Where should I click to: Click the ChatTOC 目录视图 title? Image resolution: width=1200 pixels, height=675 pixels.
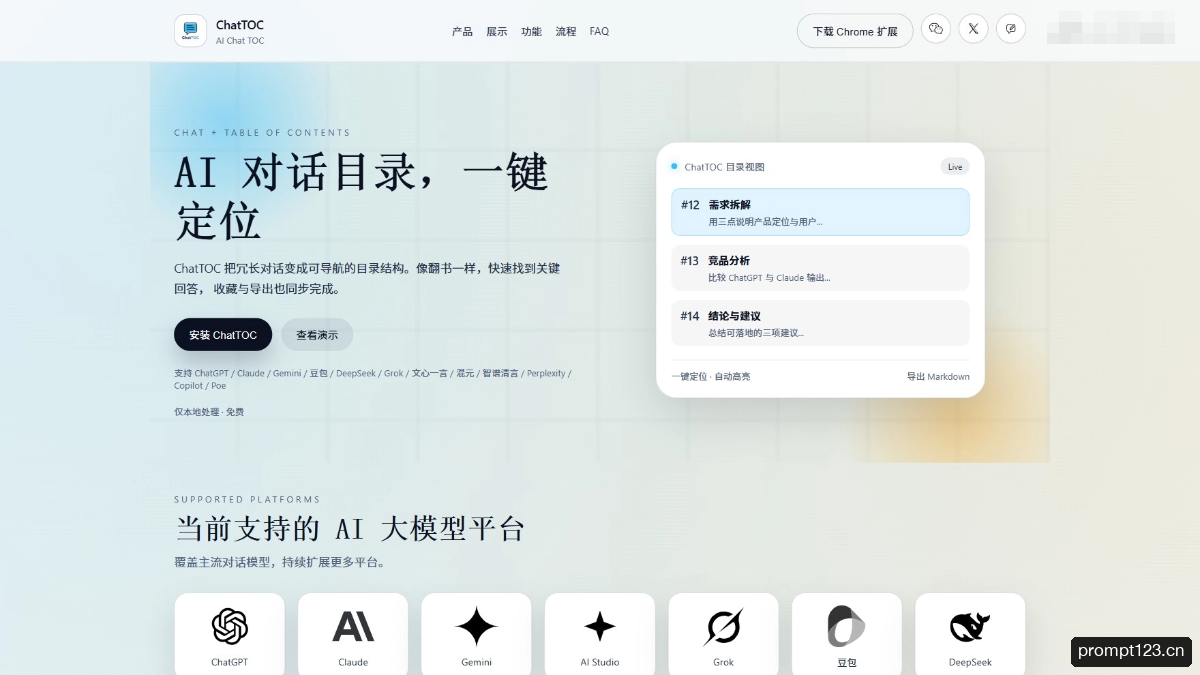(724, 167)
